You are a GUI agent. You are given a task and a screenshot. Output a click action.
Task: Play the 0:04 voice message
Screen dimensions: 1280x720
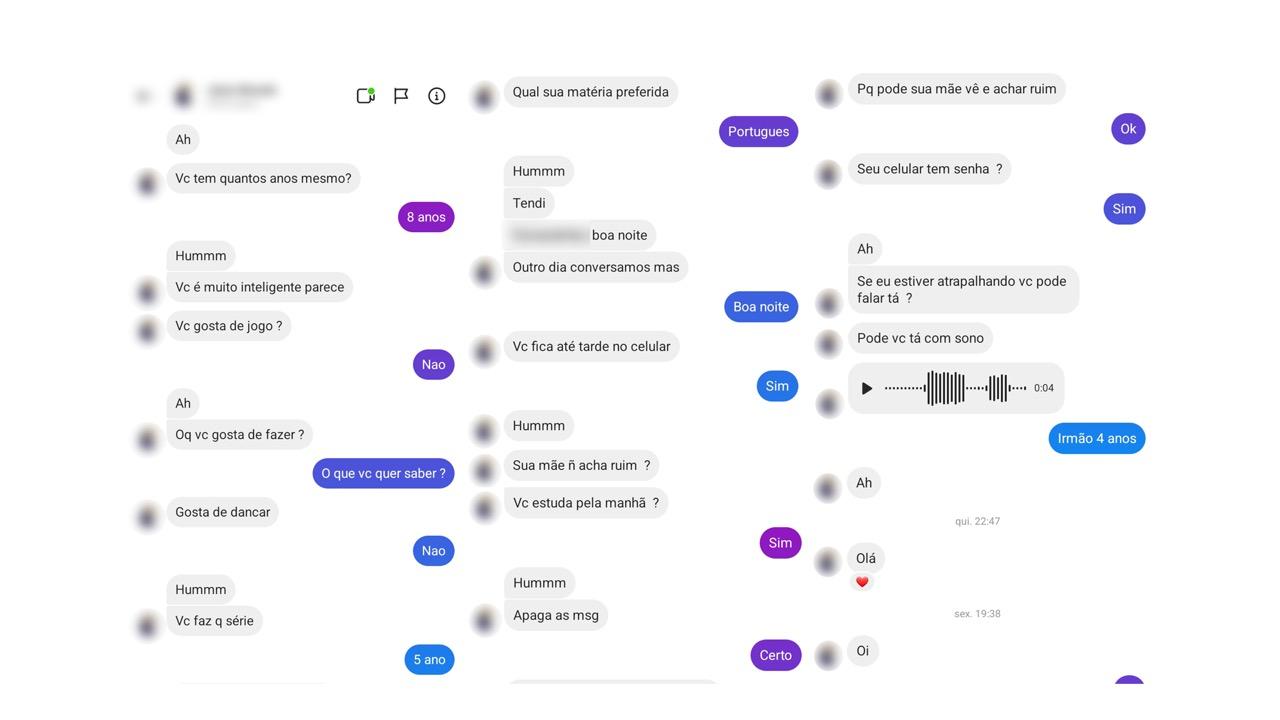[x=867, y=388]
